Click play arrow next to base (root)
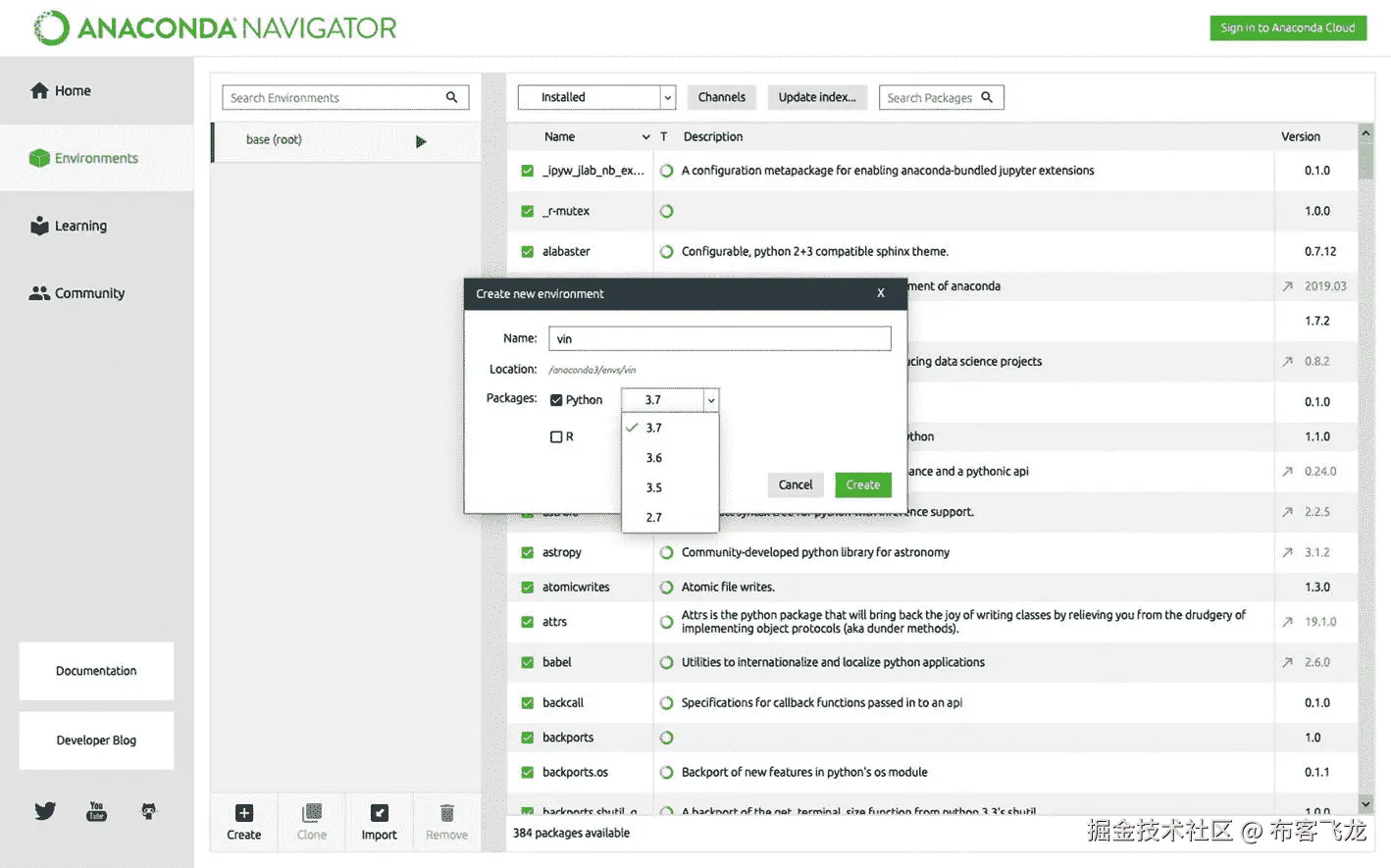 point(421,141)
